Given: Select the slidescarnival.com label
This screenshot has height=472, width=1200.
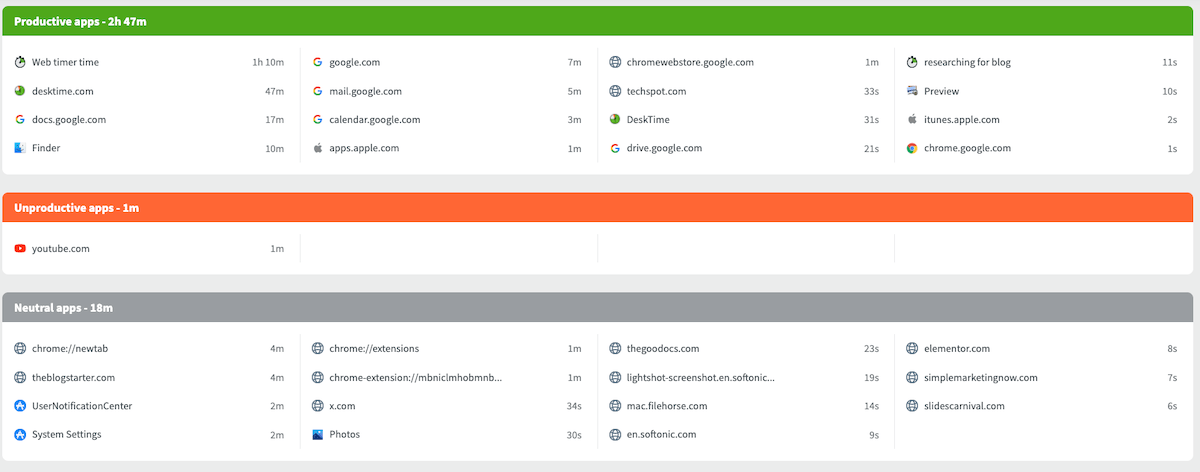Looking at the screenshot, I should [x=964, y=406].
